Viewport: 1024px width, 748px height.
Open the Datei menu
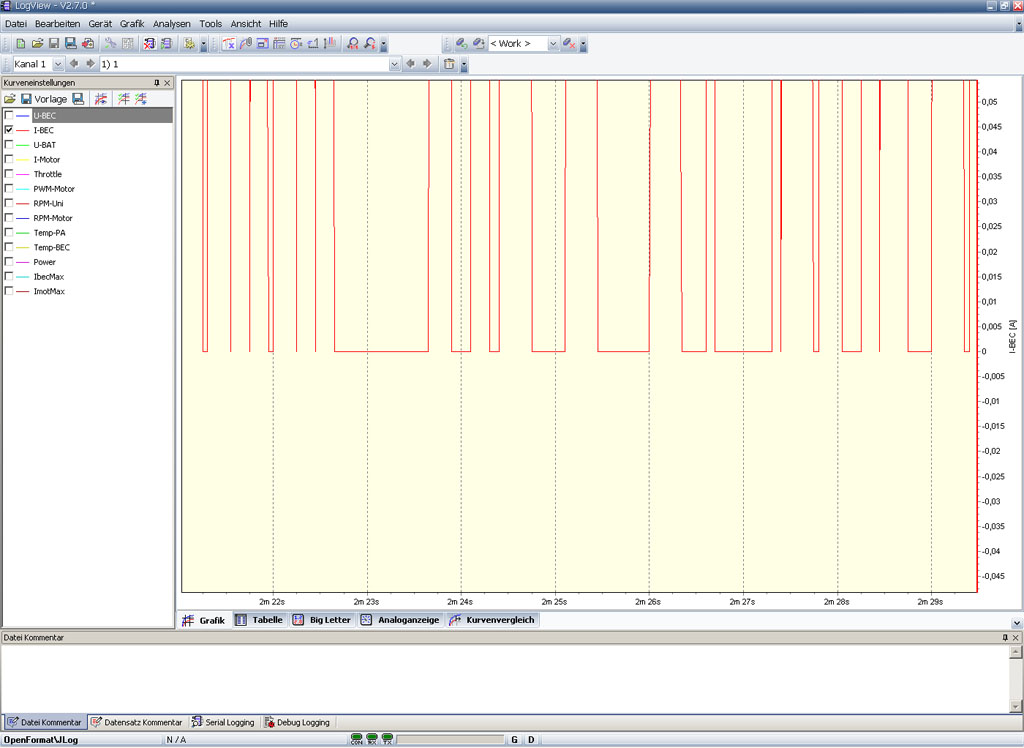coord(16,24)
